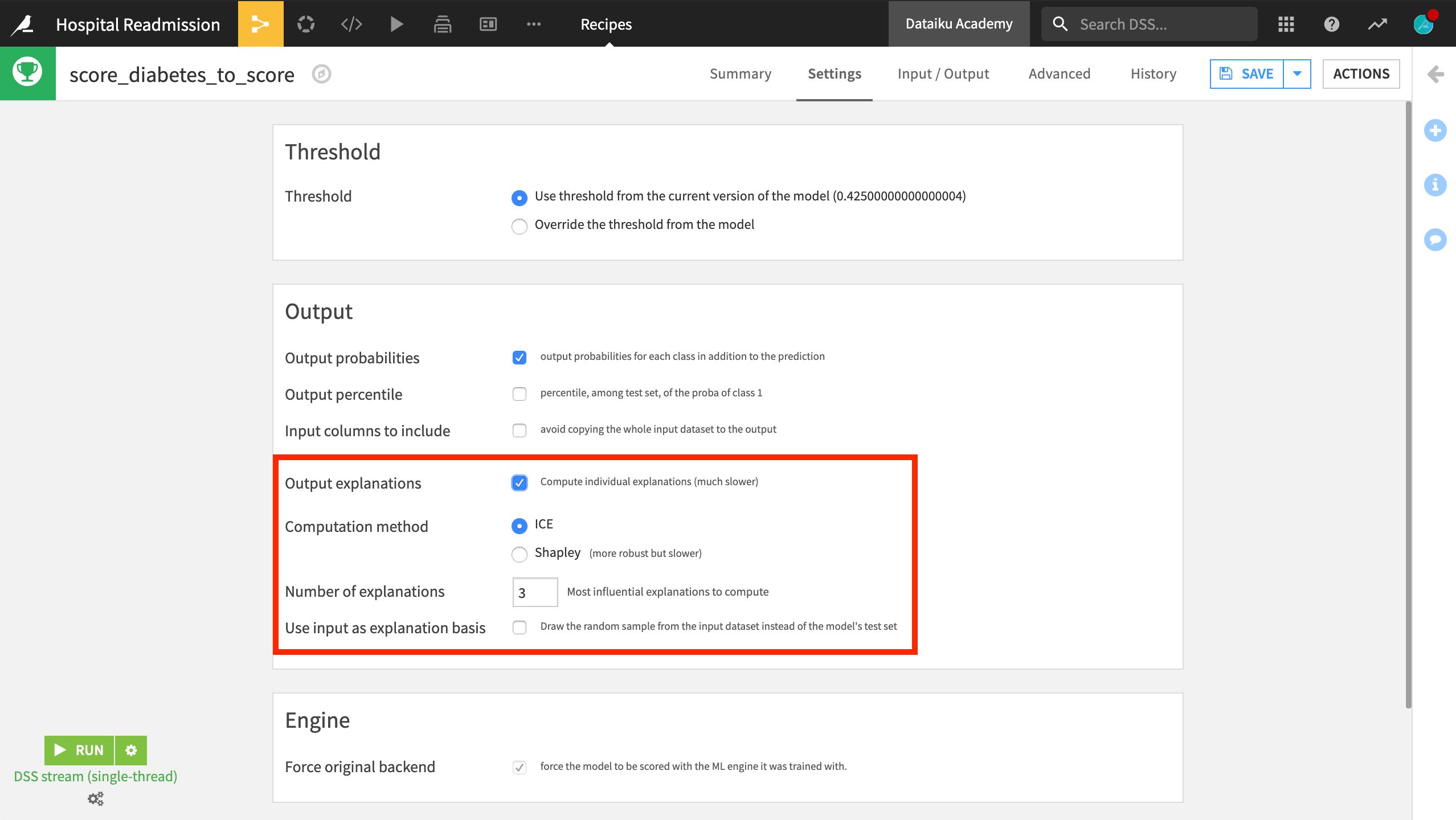
Task: Expand the Save dropdown arrow
Action: pyautogui.click(x=1297, y=73)
